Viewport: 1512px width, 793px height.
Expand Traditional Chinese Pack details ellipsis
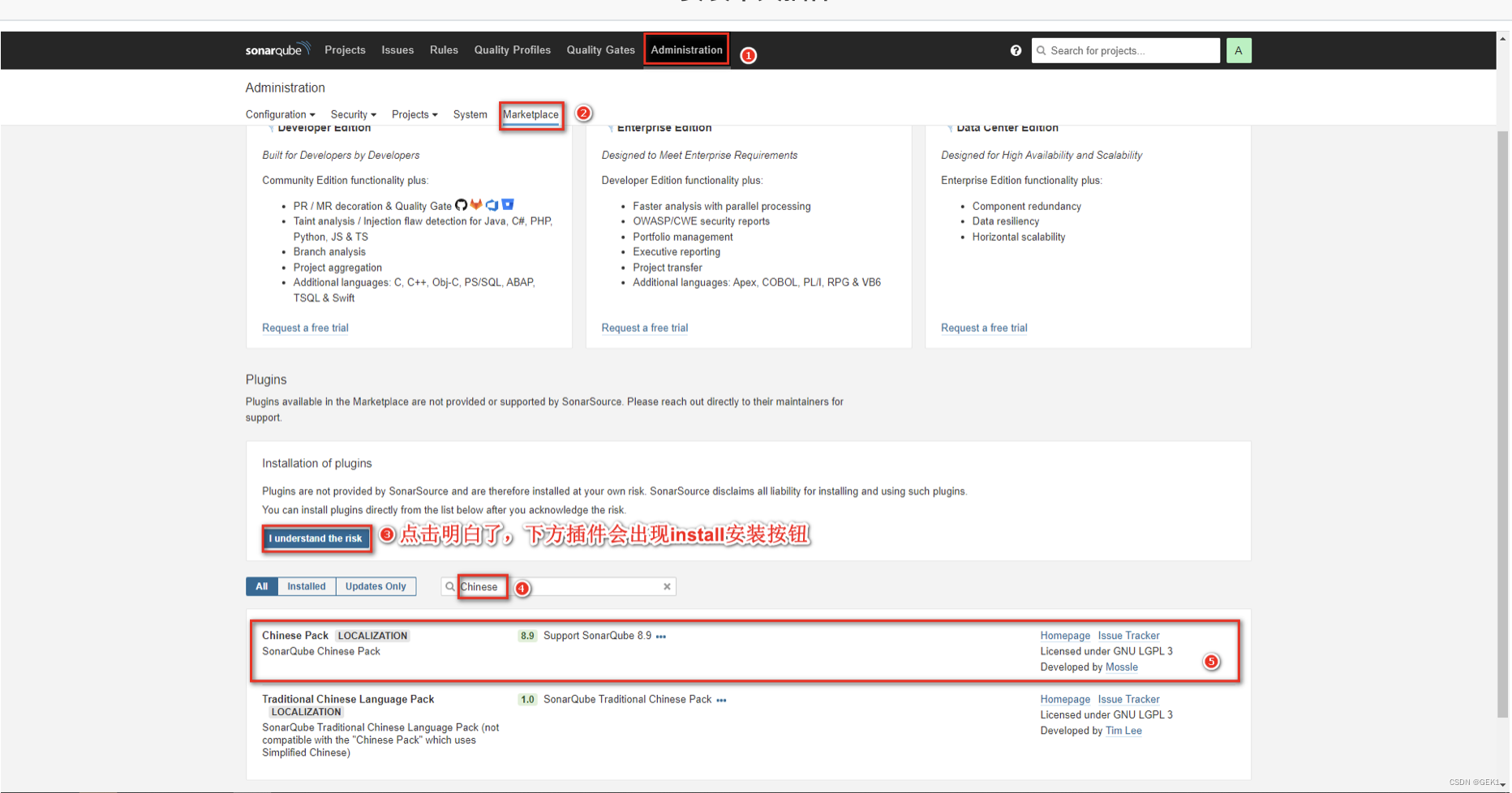(x=721, y=700)
